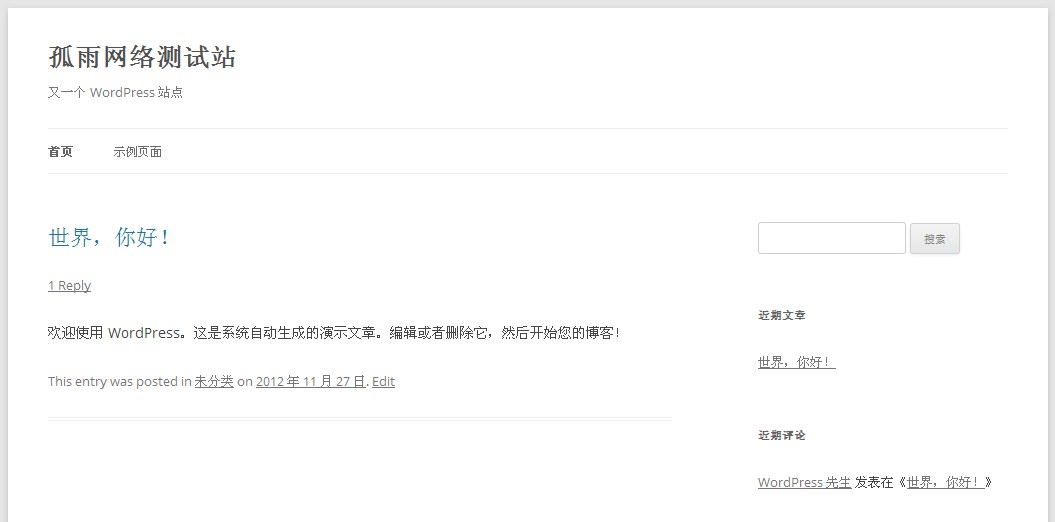Click the 搜索 search button

click(x=935, y=239)
